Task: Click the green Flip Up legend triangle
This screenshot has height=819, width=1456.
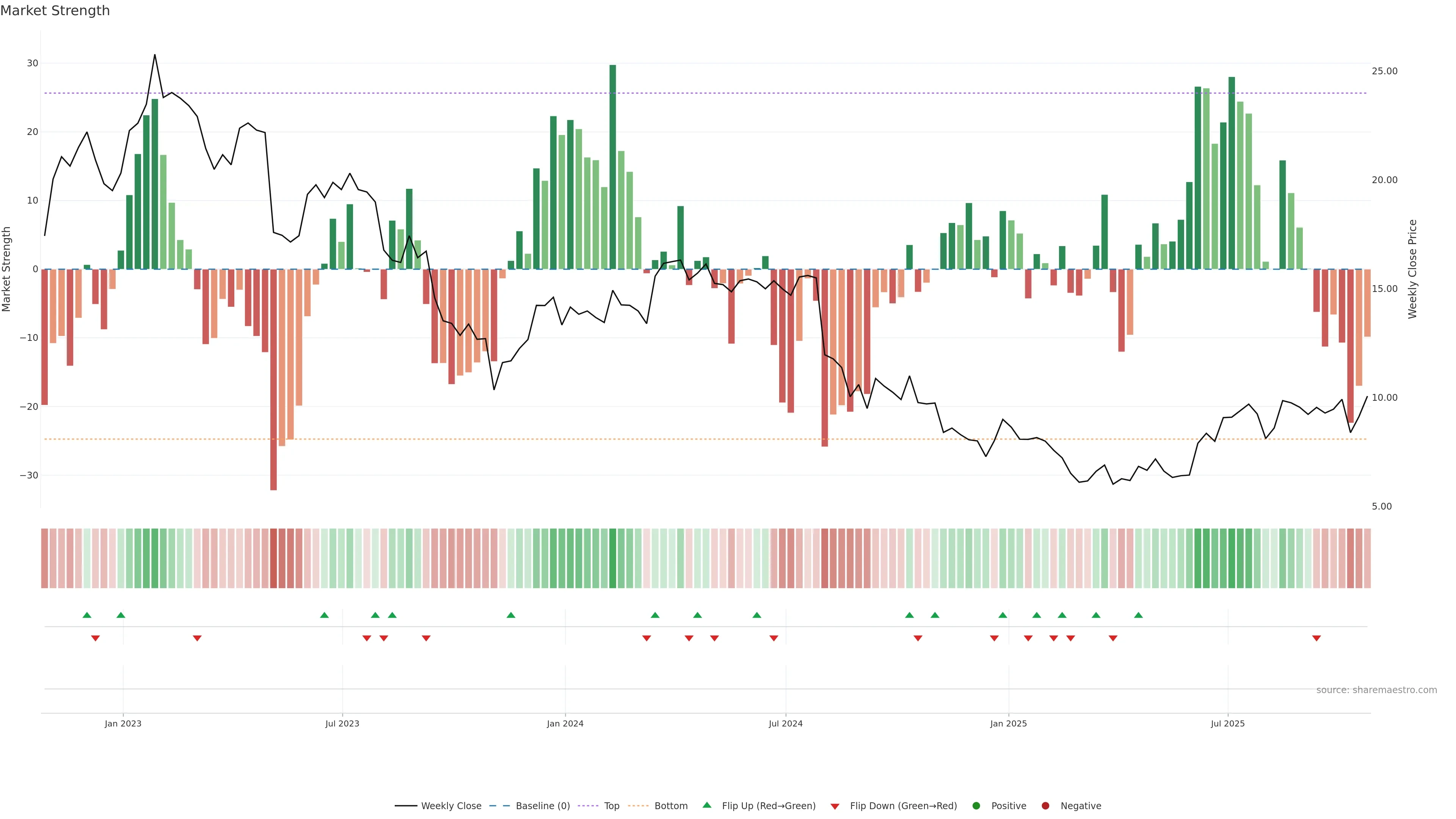Action: [706, 805]
